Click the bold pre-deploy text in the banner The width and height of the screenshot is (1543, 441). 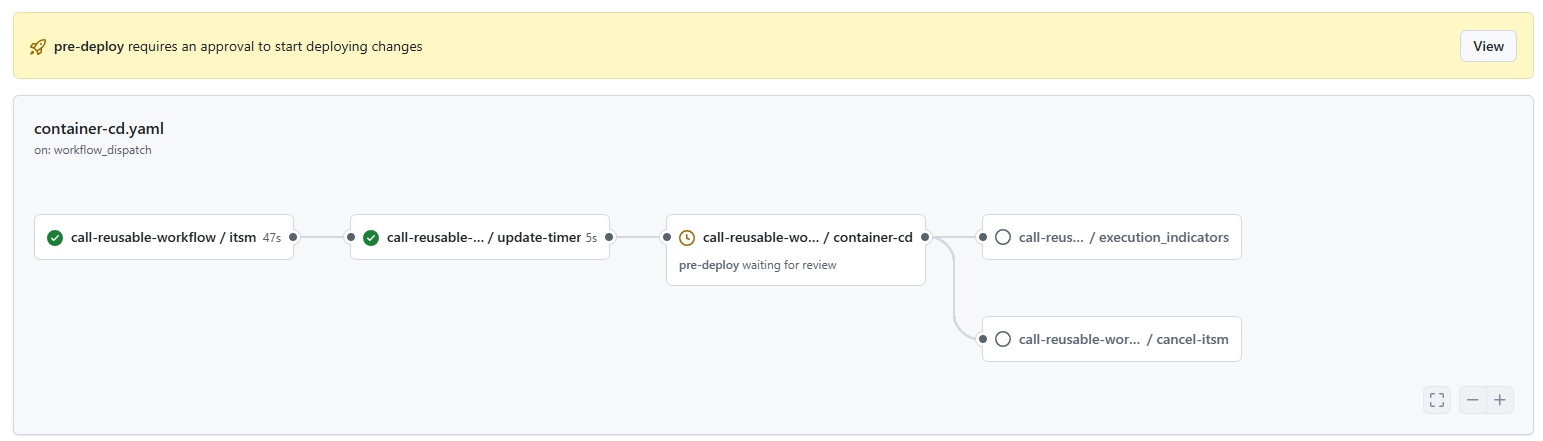pos(89,47)
